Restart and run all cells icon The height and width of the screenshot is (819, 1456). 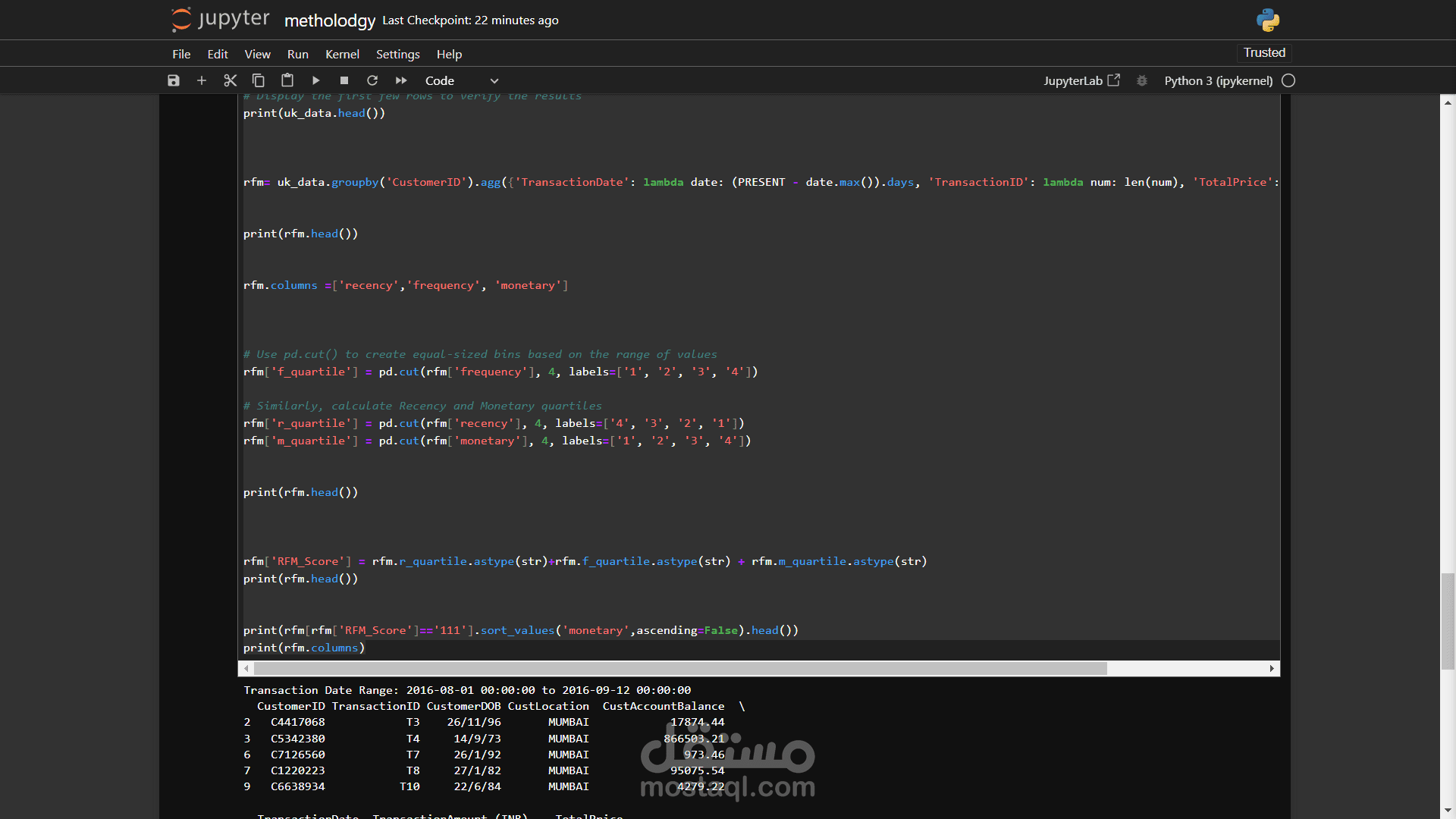coord(401,80)
